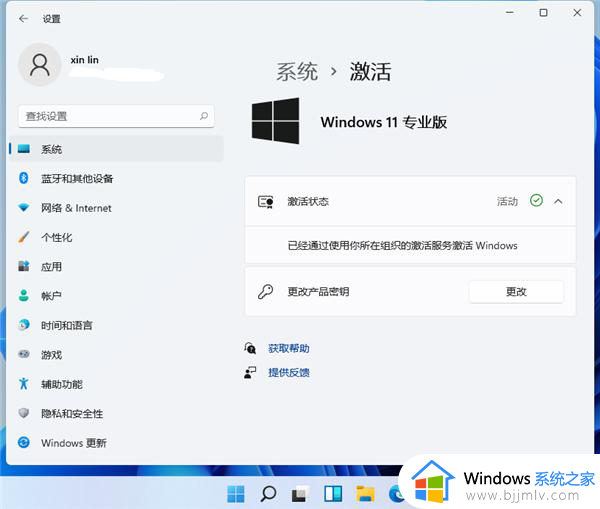This screenshot has height=509, width=600.
Task: Click the Windows 11 专业版 edition title
Action: pyautogui.click(x=384, y=122)
